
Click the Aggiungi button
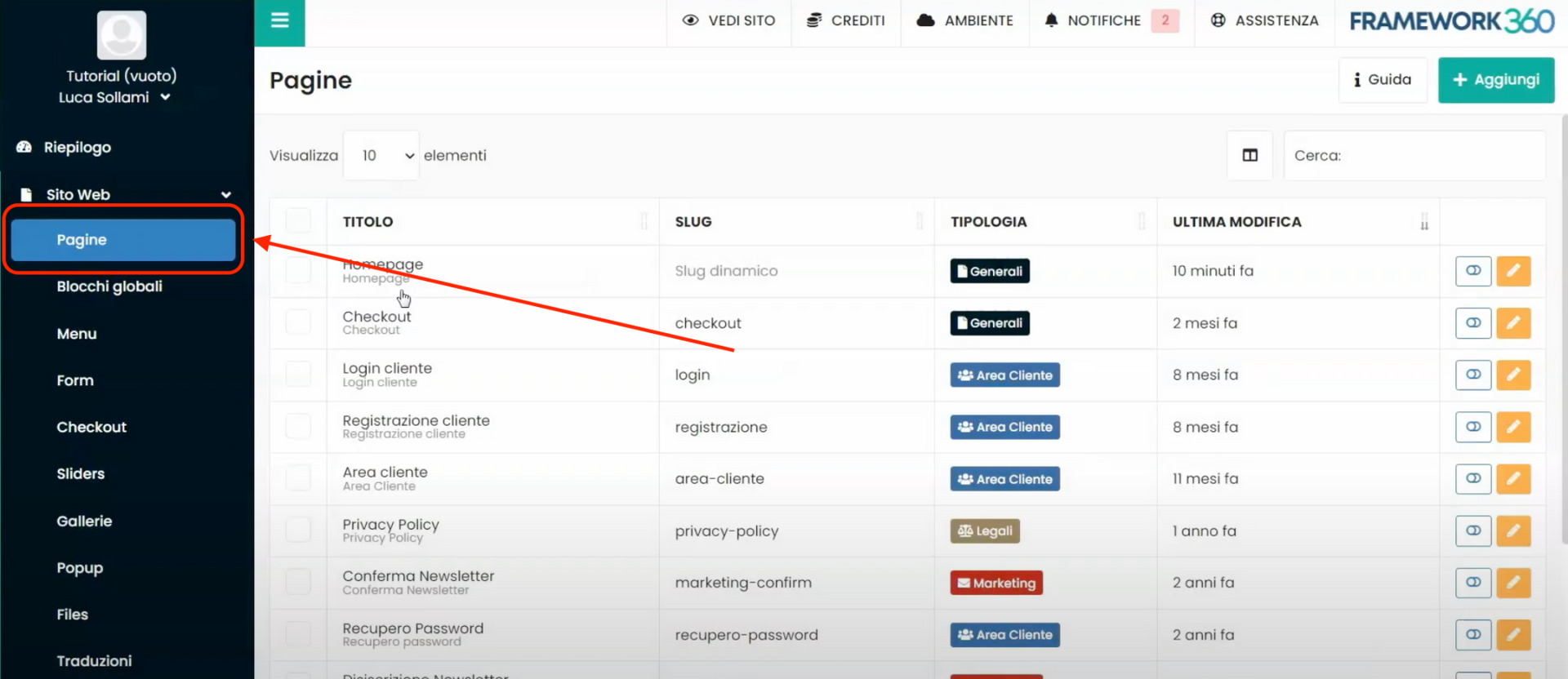pyautogui.click(x=1495, y=80)
